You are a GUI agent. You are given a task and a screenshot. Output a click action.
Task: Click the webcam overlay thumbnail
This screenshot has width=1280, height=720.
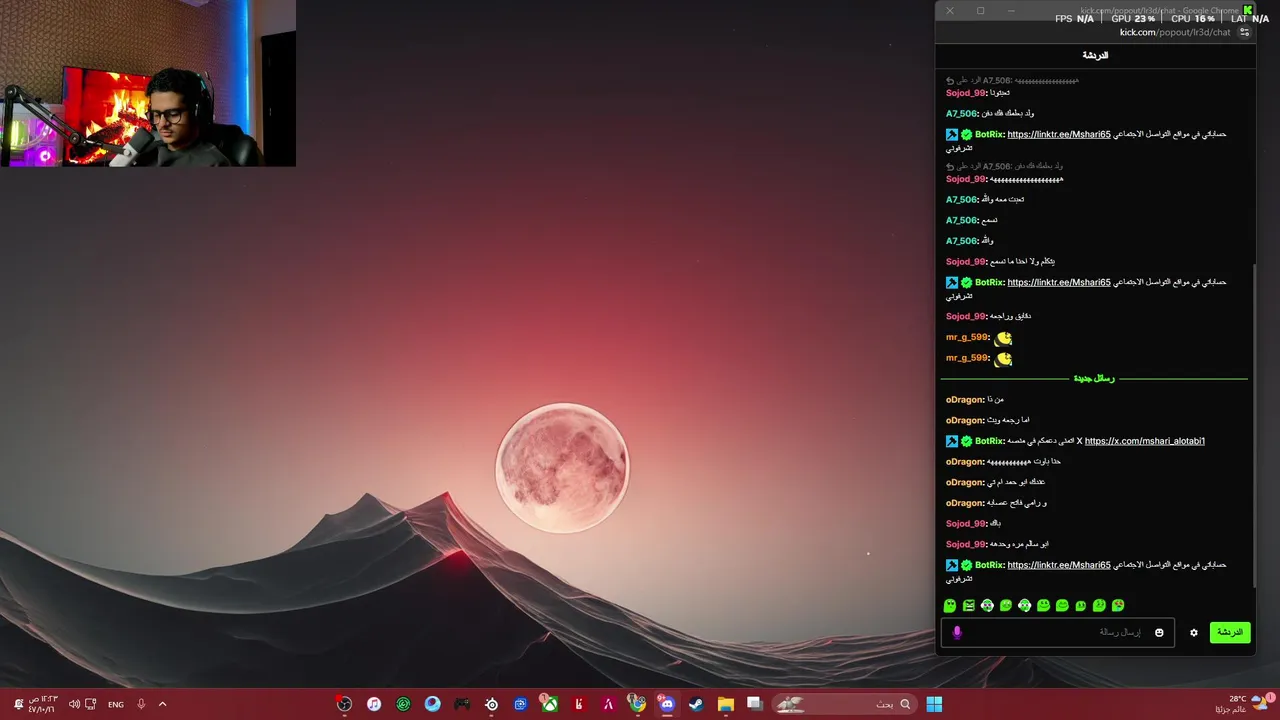148,83
